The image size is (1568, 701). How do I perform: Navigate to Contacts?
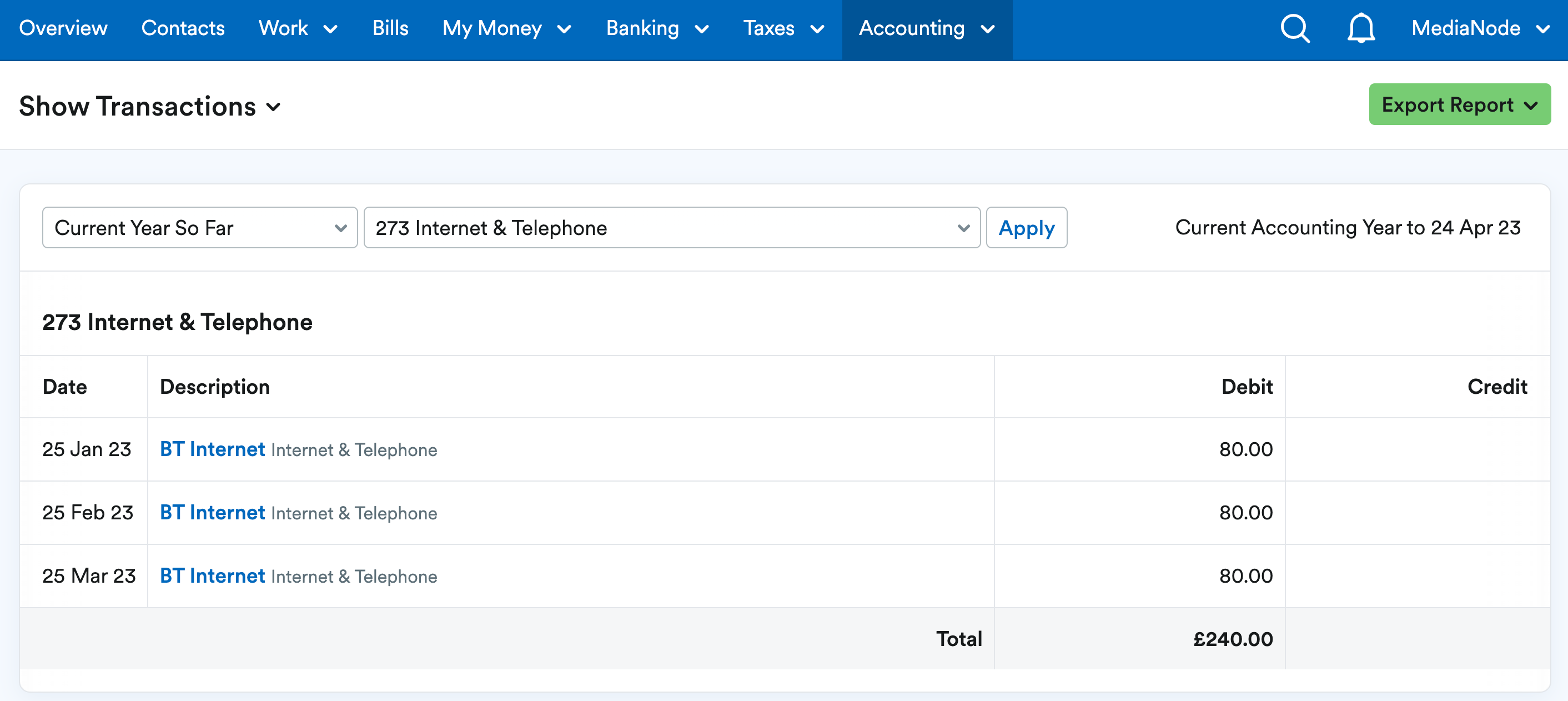point(183,29)
